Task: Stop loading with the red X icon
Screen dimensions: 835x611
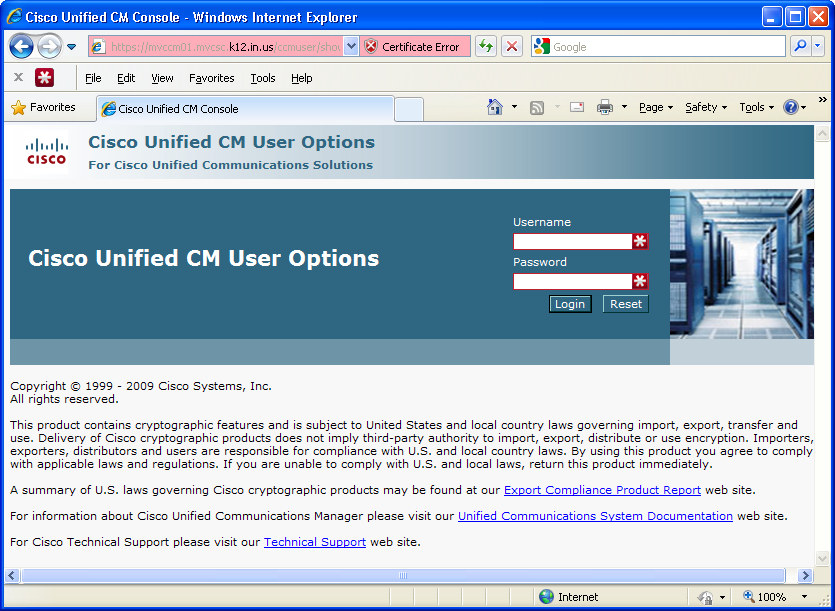Action: [x=512, y=47]
